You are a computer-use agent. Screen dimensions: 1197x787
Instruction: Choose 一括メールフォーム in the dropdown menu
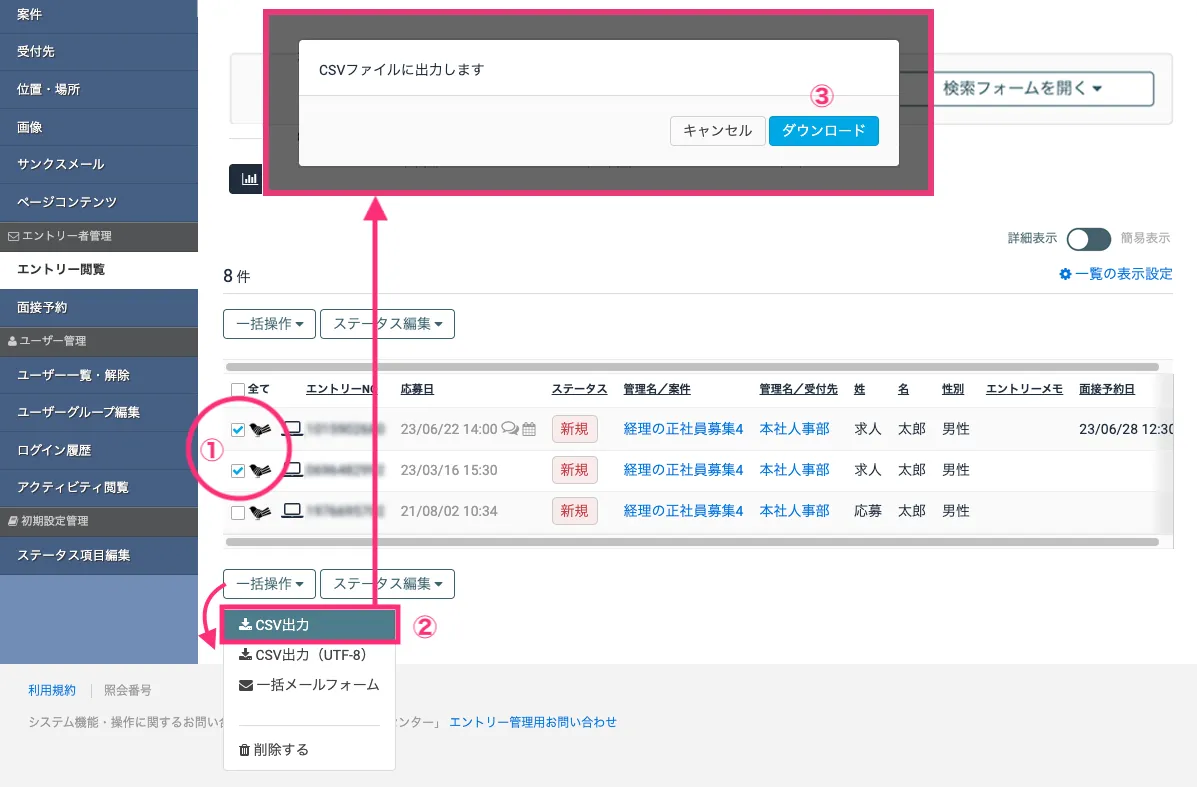pyautogui.click(x=309, y=685)
